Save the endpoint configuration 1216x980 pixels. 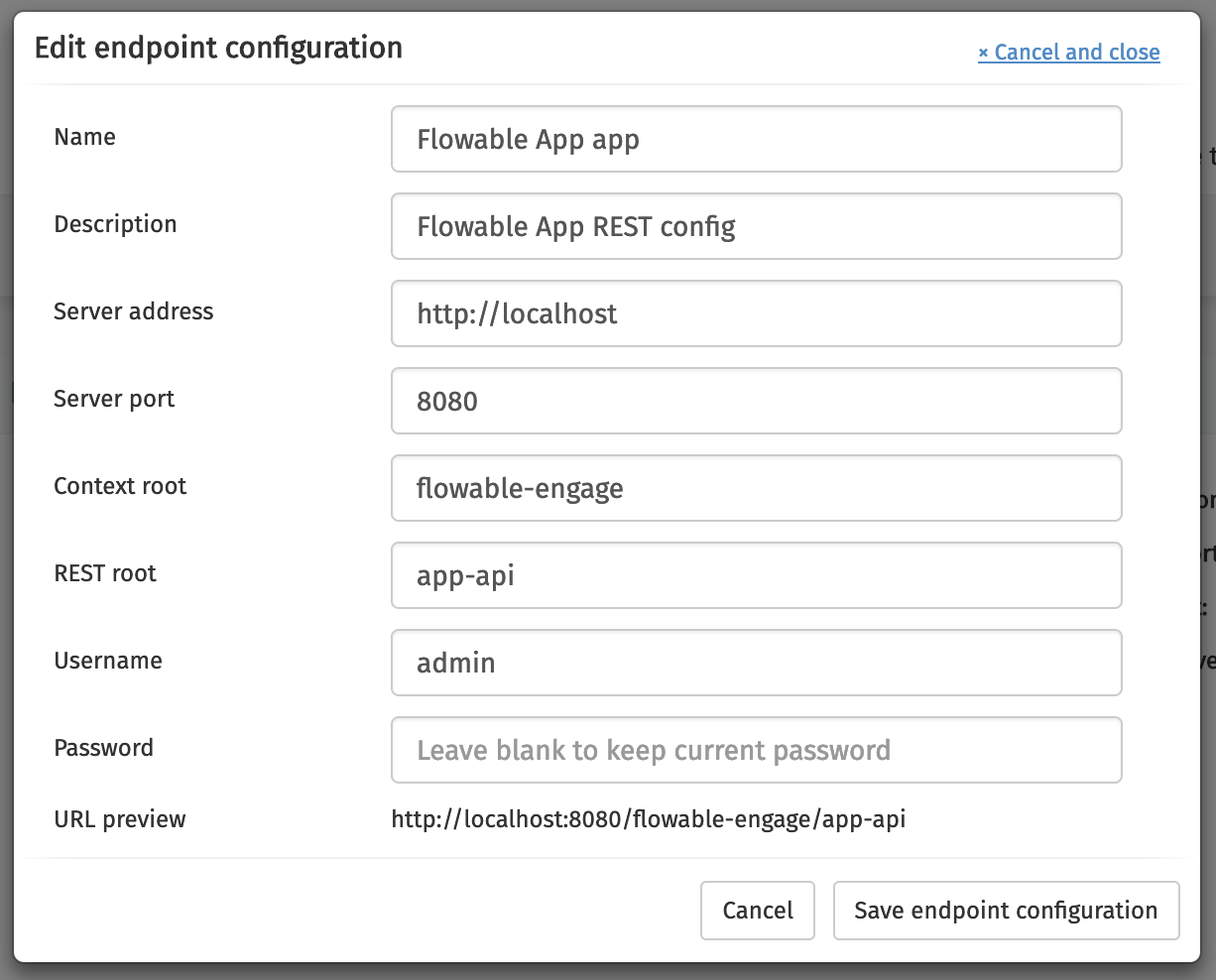pos(1006,911)
